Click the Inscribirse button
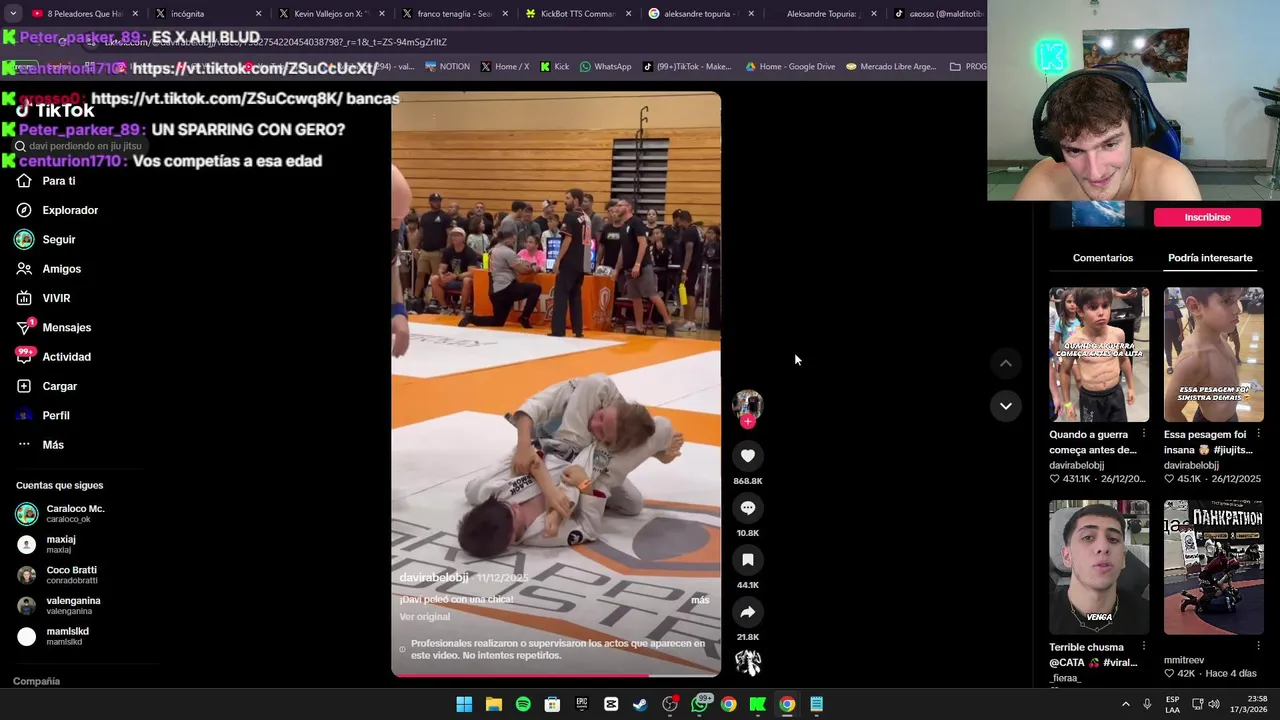The image size is (1280, 720). [x=1207, y=217]
